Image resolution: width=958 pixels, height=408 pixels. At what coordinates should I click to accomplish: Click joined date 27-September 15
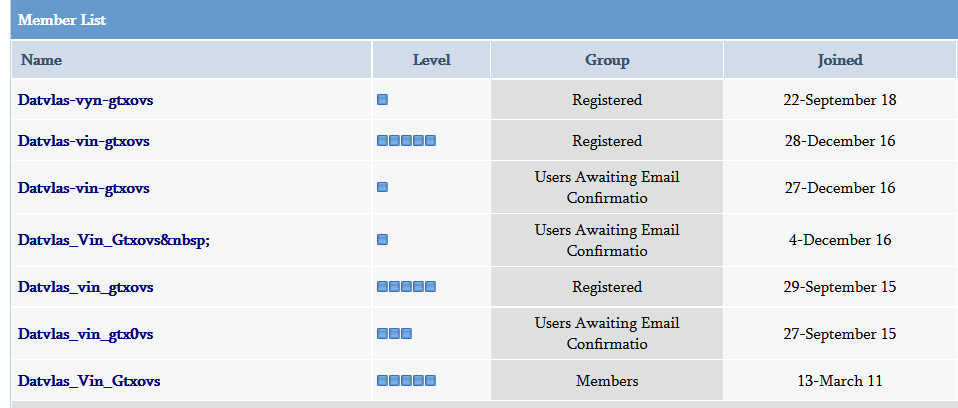(x=840, y=334)
